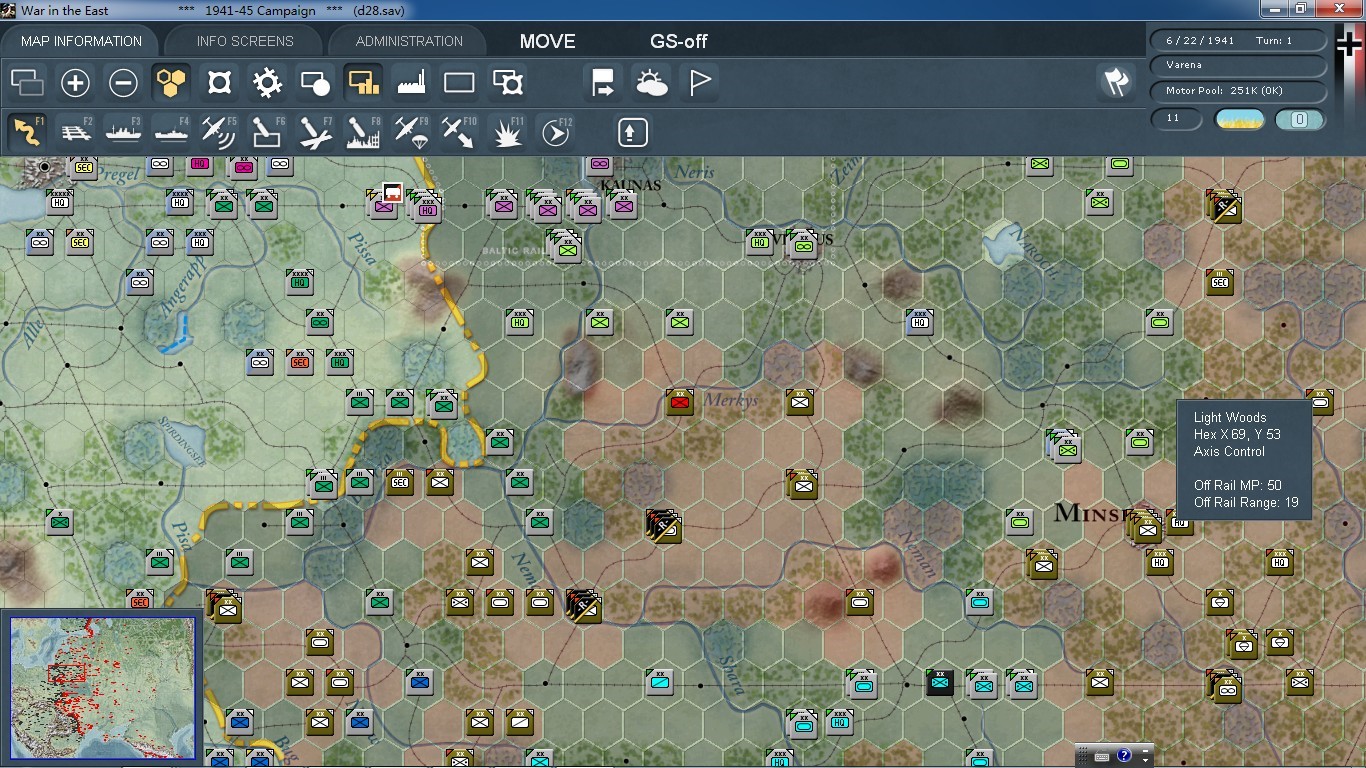Click the empty rectangle outline icon

[459, 83]
